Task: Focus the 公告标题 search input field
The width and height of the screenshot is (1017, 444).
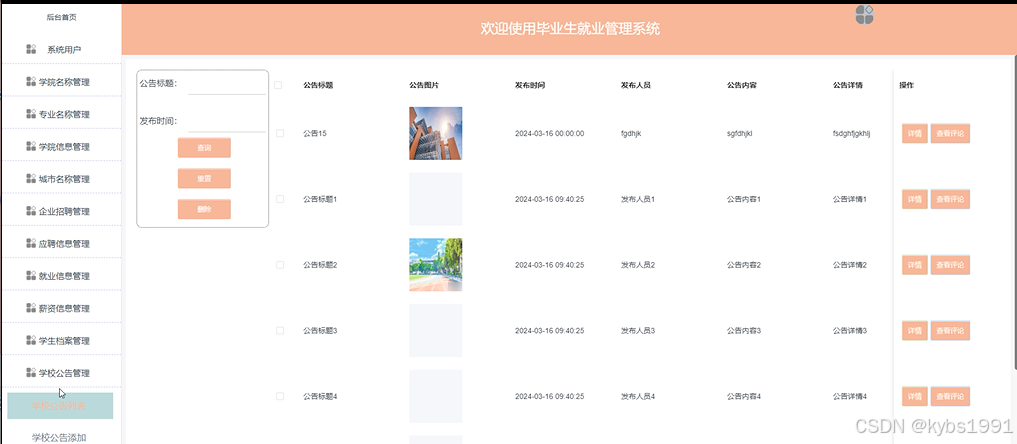Action: [227, 84]
